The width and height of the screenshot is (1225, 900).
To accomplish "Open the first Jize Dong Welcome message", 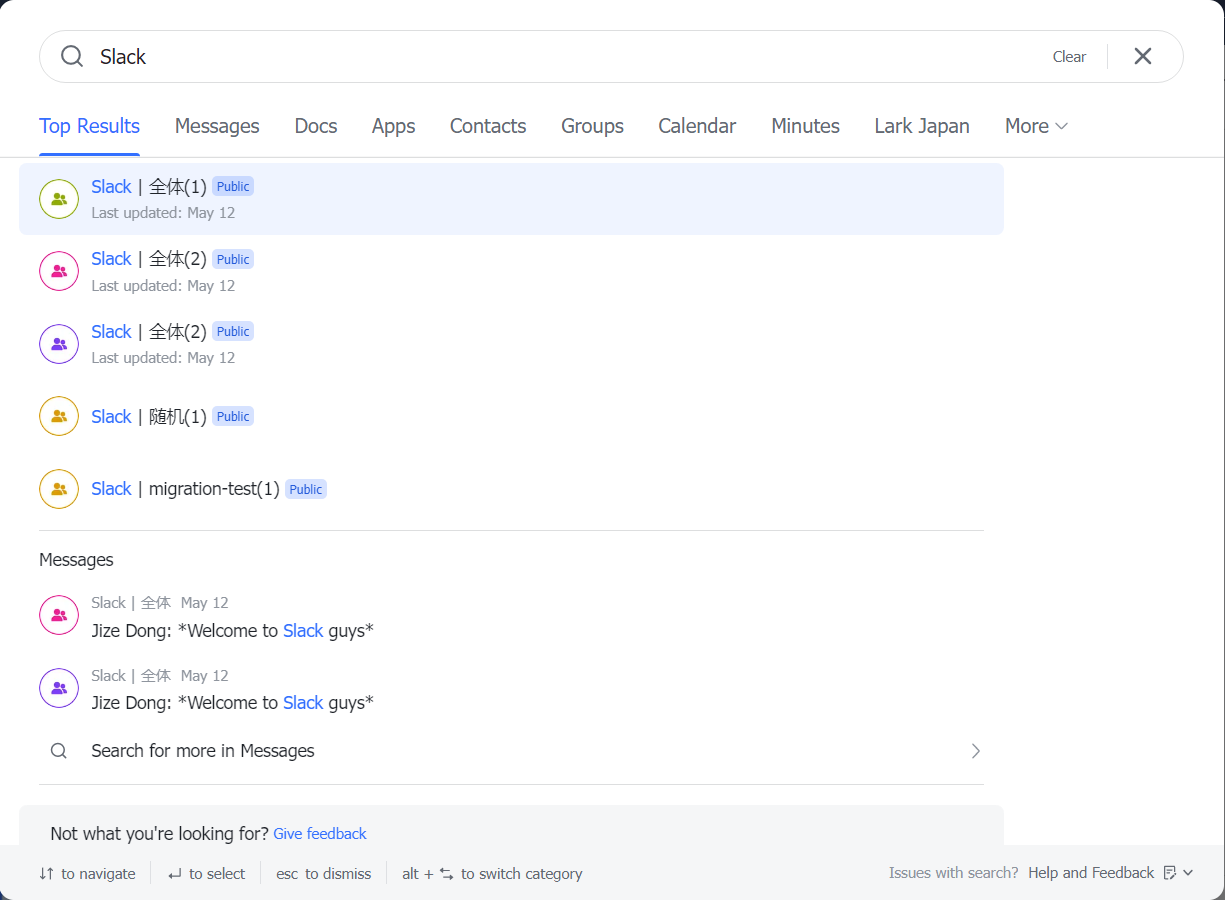I will click(x=511, y=616).
